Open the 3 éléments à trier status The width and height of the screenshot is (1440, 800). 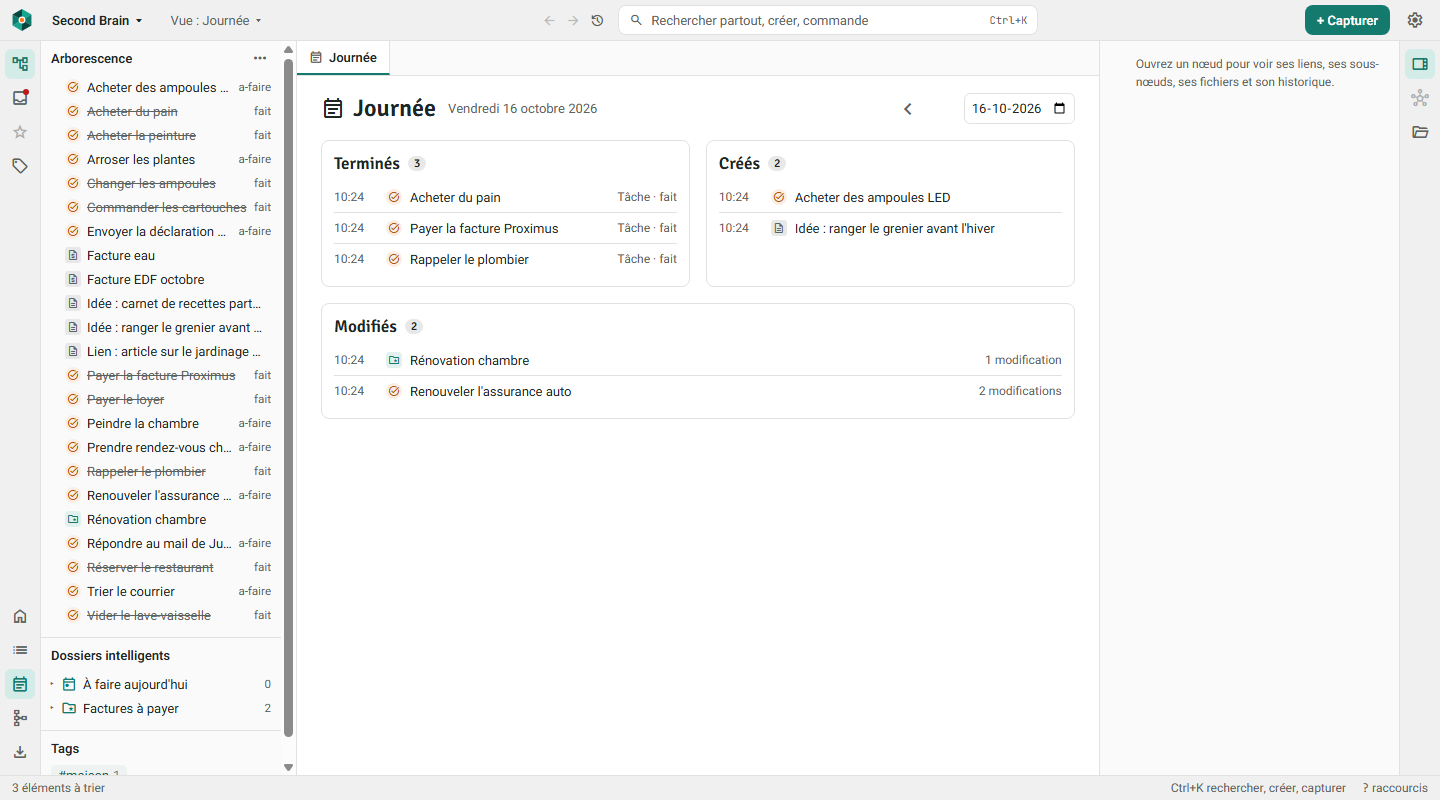click(58, 788)
